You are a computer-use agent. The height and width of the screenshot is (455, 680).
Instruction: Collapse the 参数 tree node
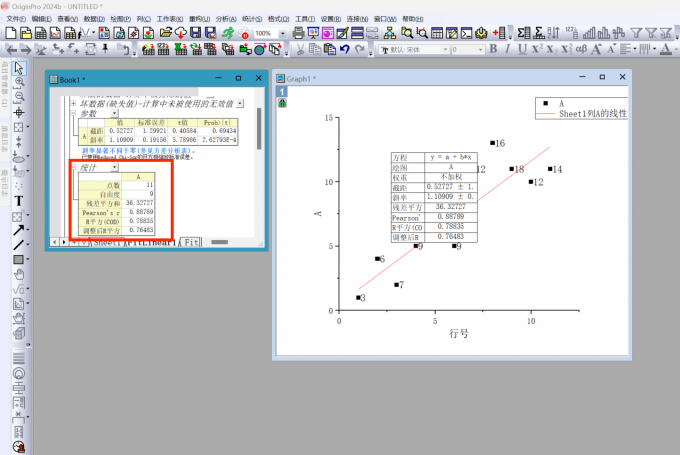pyautogui.click(x=73, y=113)
